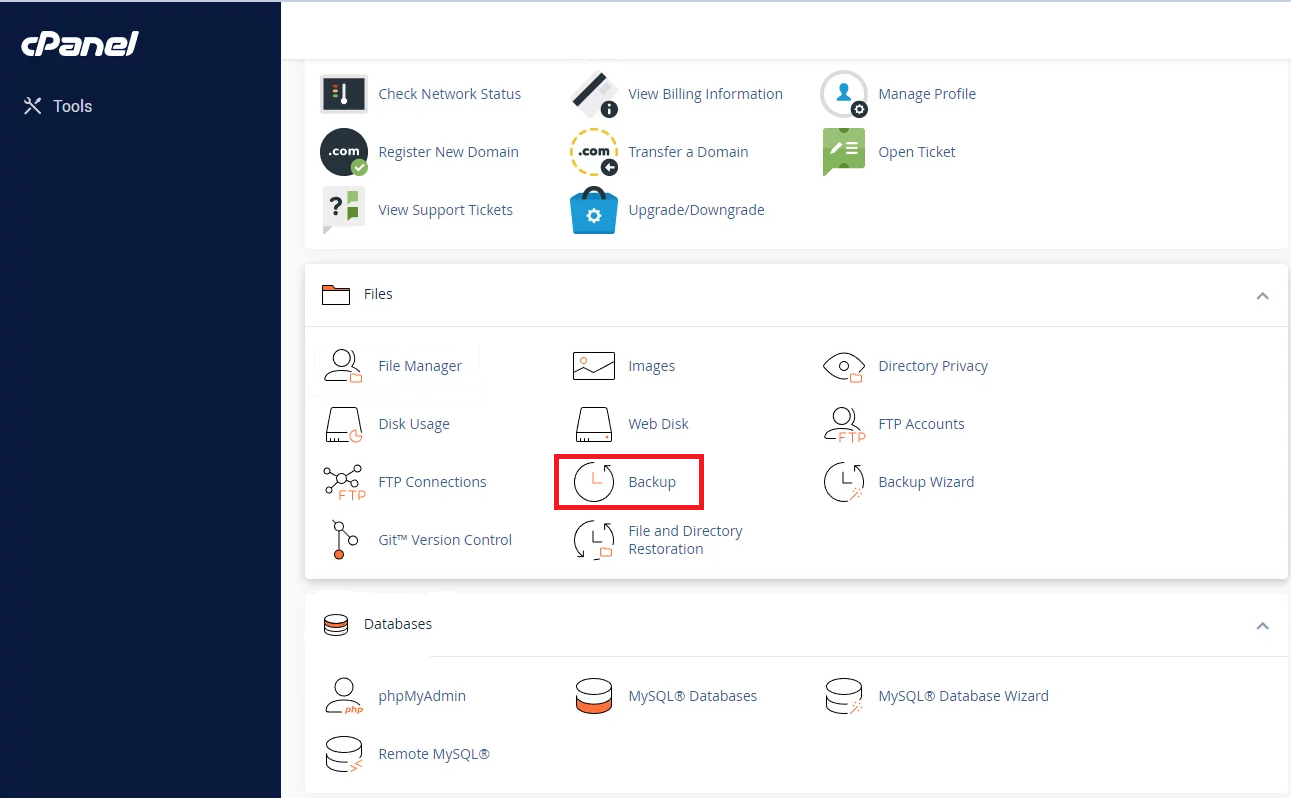Open the Register New Domain link
1291x798 pixels.
pos(449,152)
